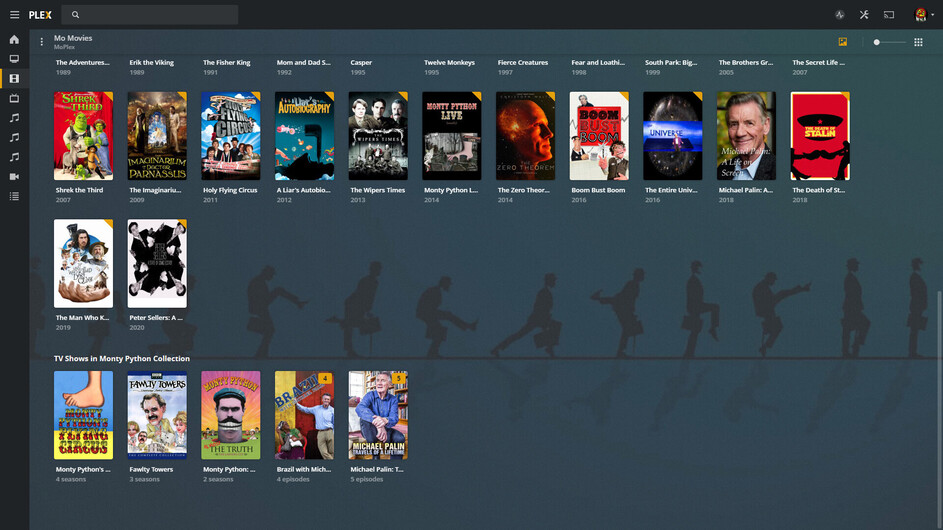Click '5 episodes' under Michael Palin show
This screenshot has height=530, width=943.
pos(367,479)
